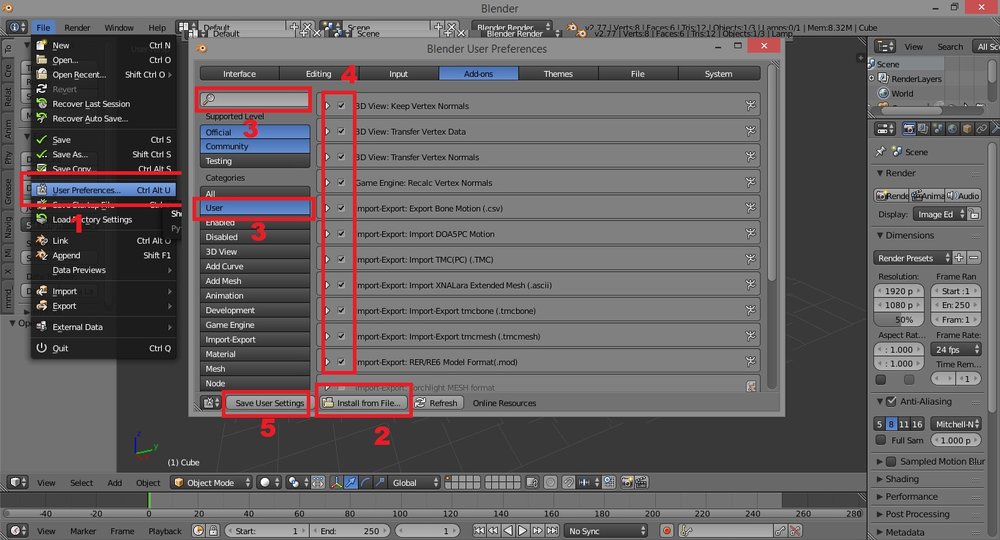Remove a render preset with the minus icon
Image resolution: width=1000 pixels, height=540 pixels.
click(974, 258)
